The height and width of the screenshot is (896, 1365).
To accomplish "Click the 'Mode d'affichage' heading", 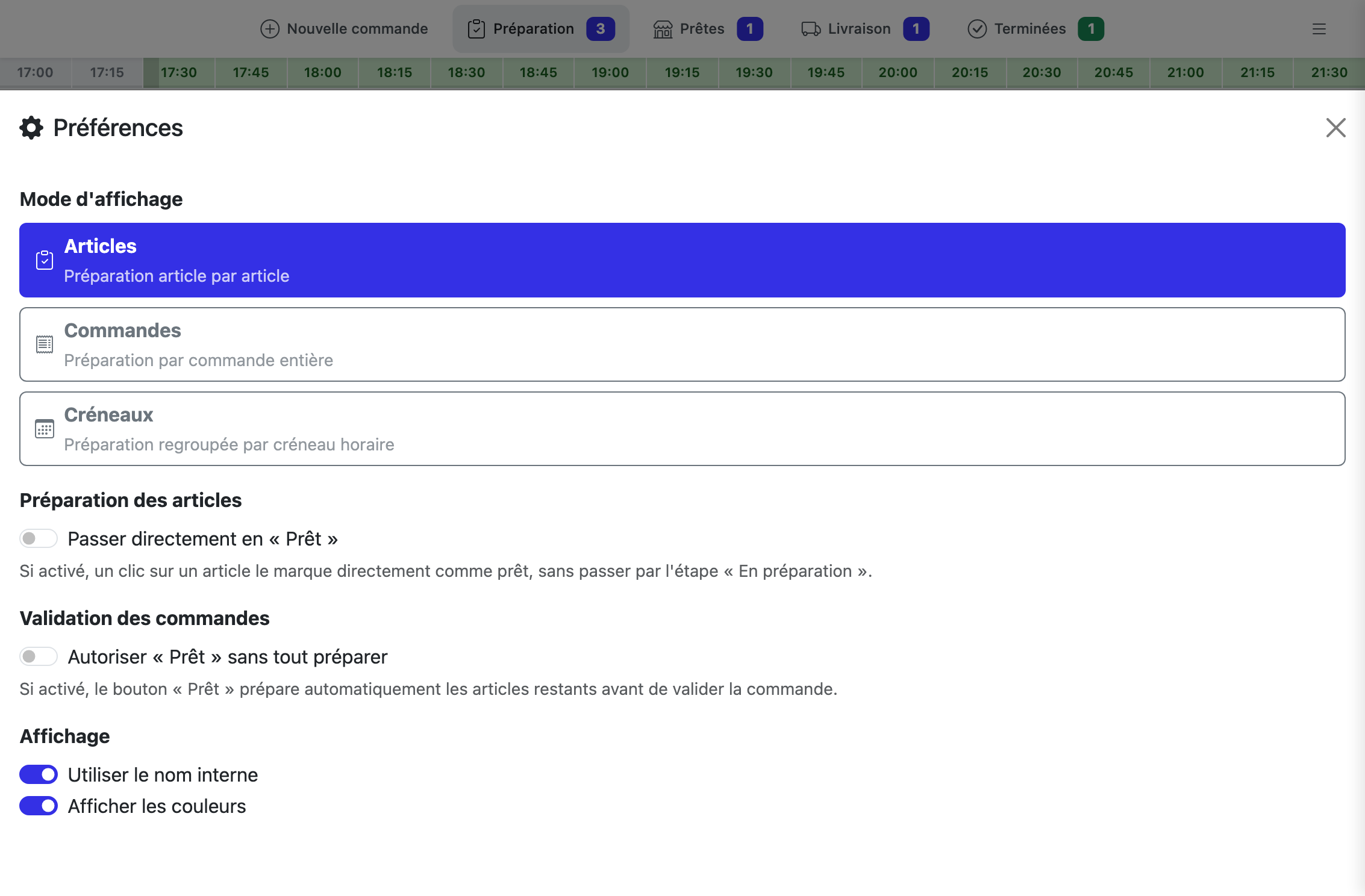I will [x=101, y=199].
